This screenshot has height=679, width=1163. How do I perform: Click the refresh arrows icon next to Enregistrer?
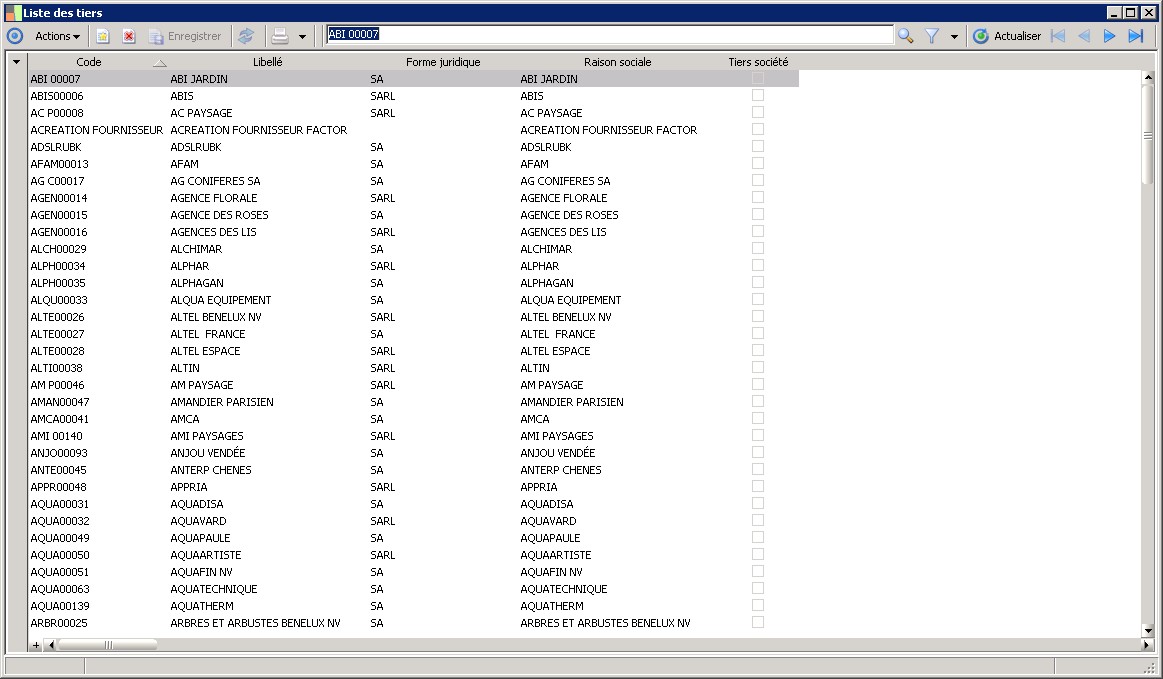(246, 36)
